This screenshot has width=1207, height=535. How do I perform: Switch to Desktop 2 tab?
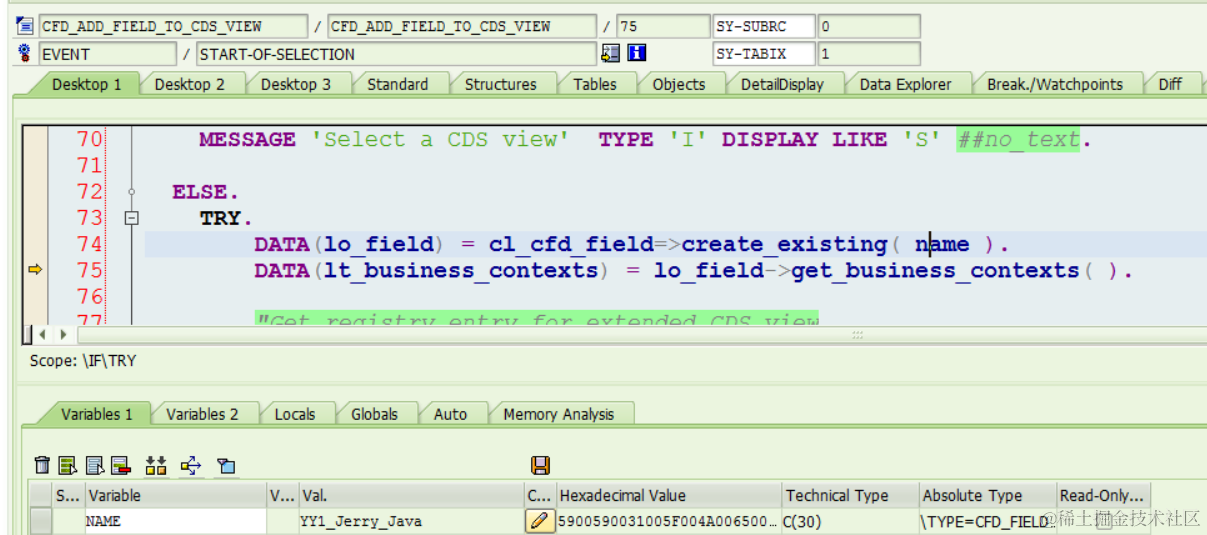click(x=189, y=85)
